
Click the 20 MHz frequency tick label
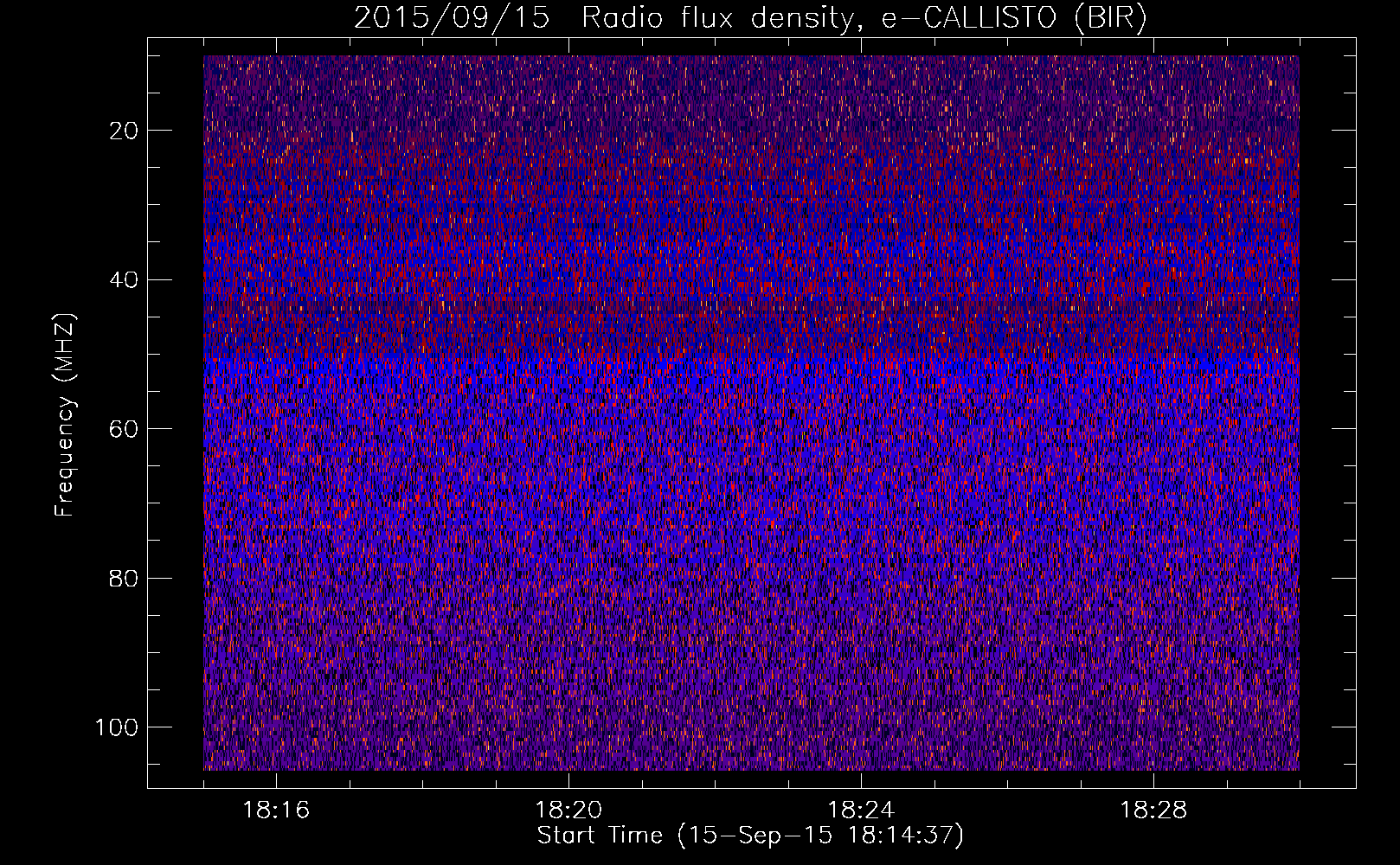click(x=125, y=131)
